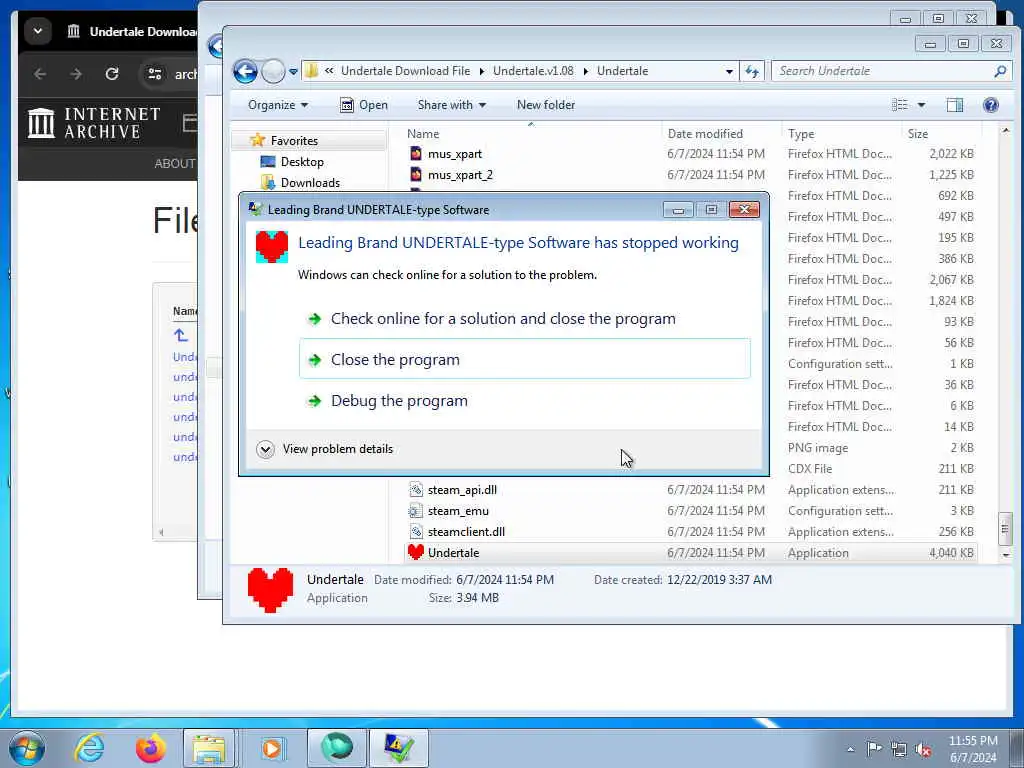Select the mus_xpart_2 file
This screenshot has width=1024, height=768.
460,175
